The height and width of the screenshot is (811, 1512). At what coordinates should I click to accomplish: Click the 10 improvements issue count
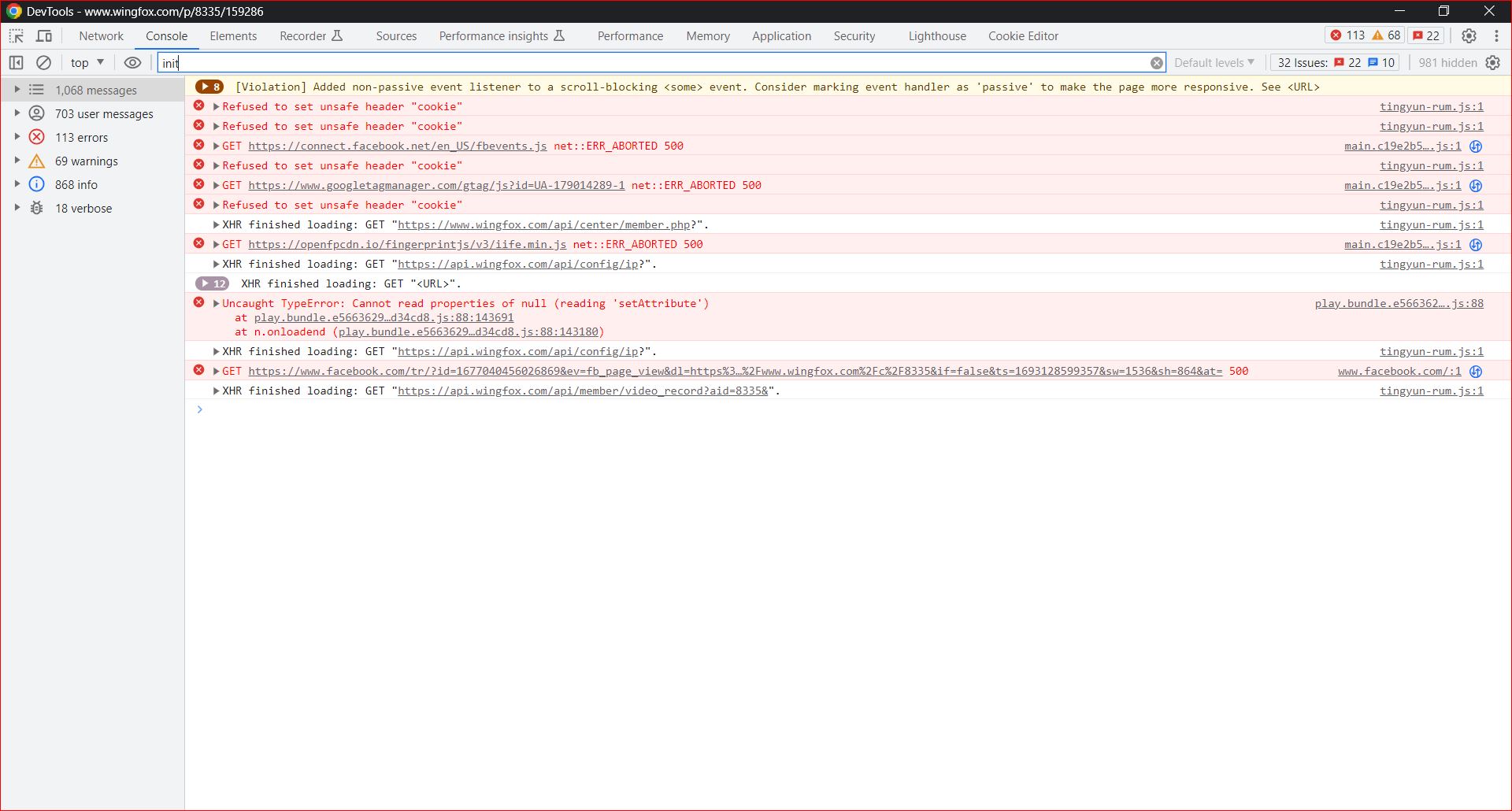point(1381,63)
